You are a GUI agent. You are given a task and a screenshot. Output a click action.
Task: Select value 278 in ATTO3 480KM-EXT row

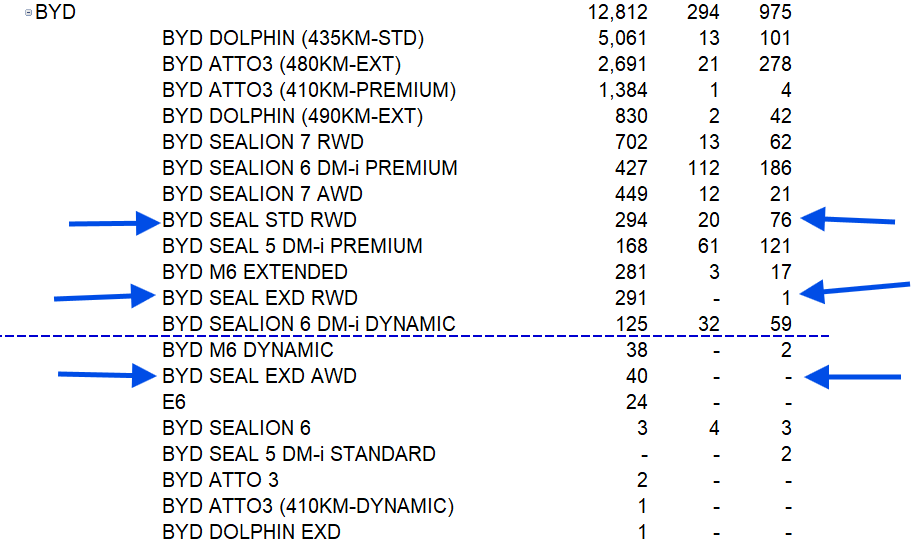tap(775, 64)
